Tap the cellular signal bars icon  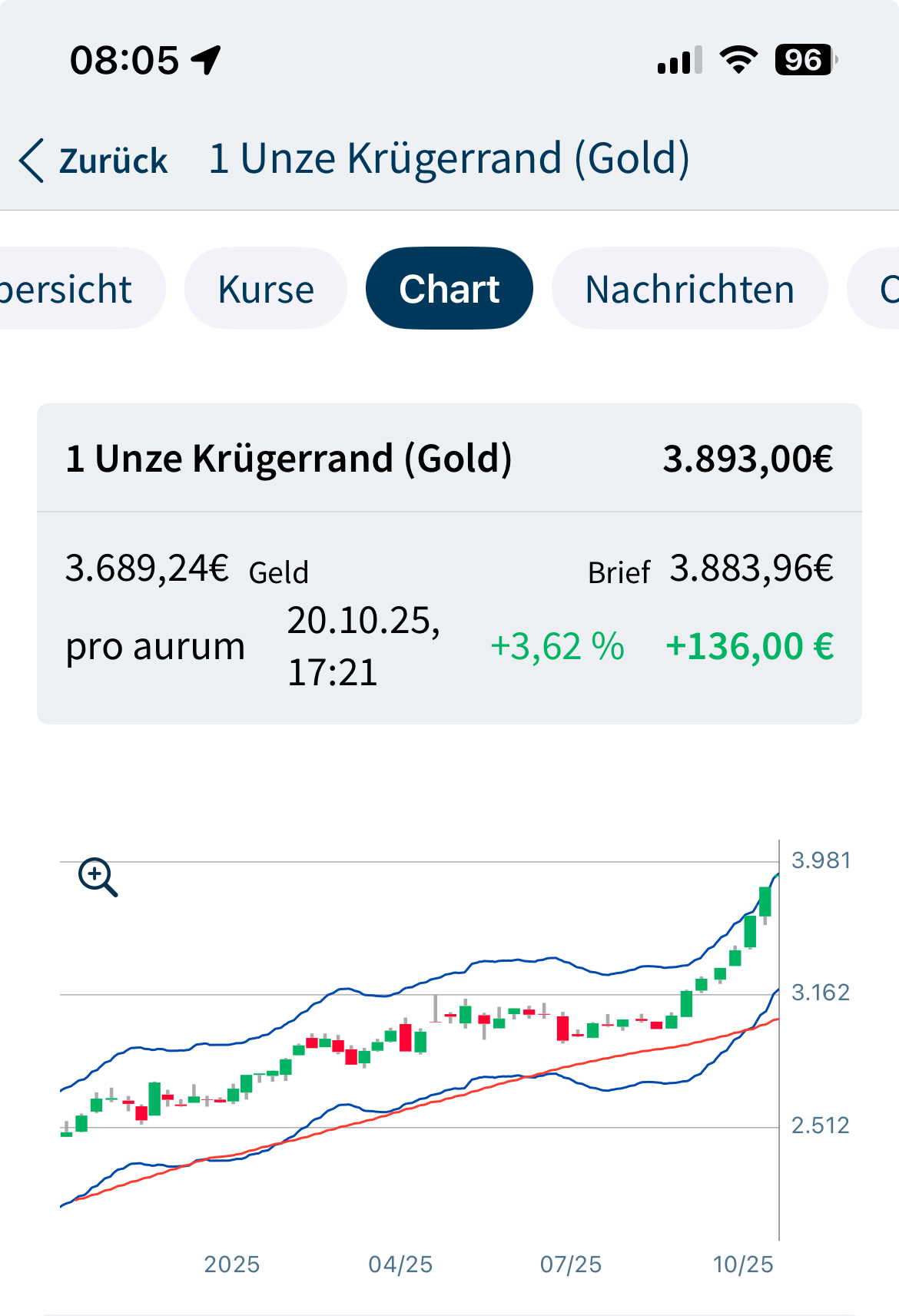[679, 60]
